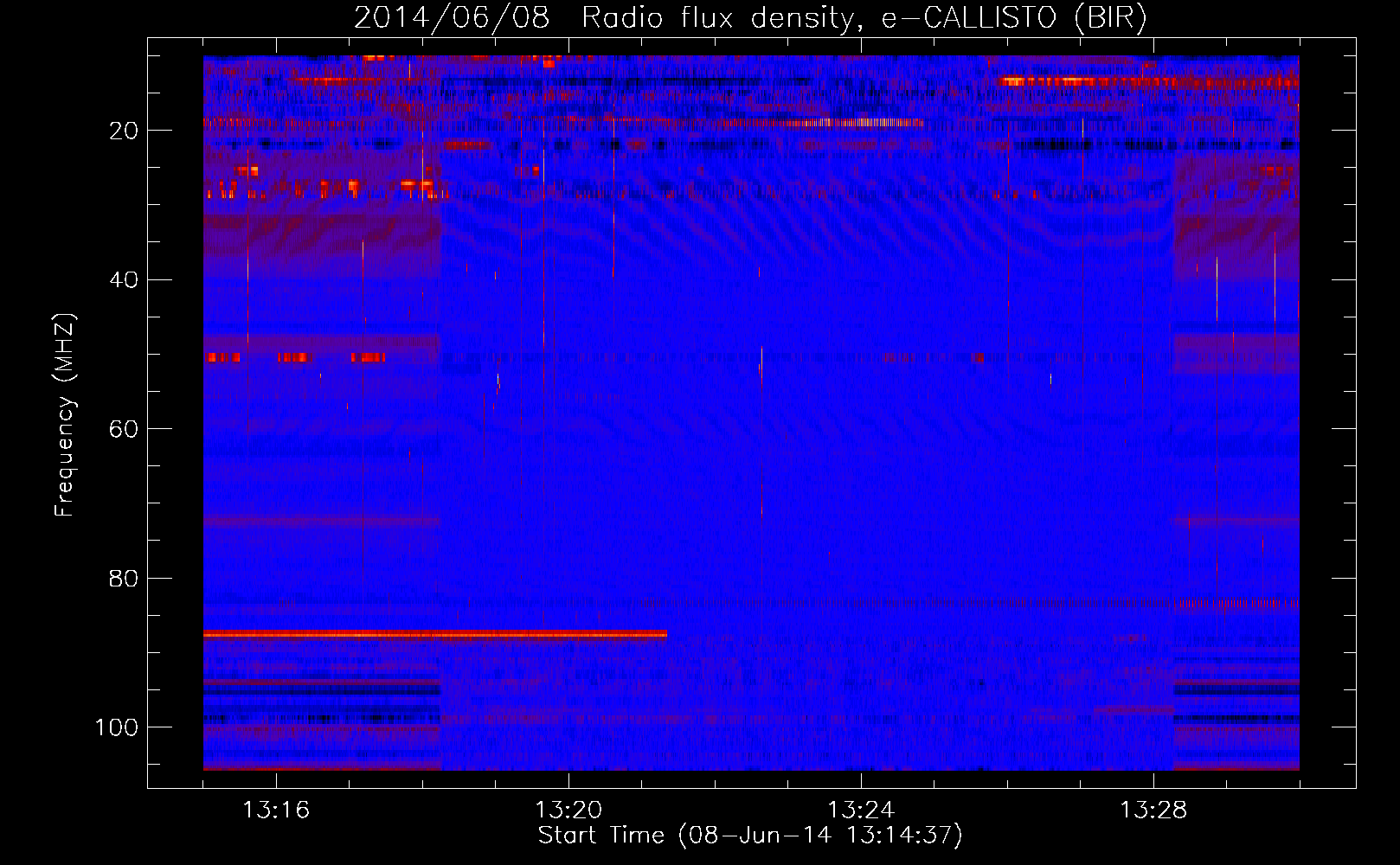Click the 60 frequency tick label
Screen dimensions: 1400x865
click(x=125, y=429)
